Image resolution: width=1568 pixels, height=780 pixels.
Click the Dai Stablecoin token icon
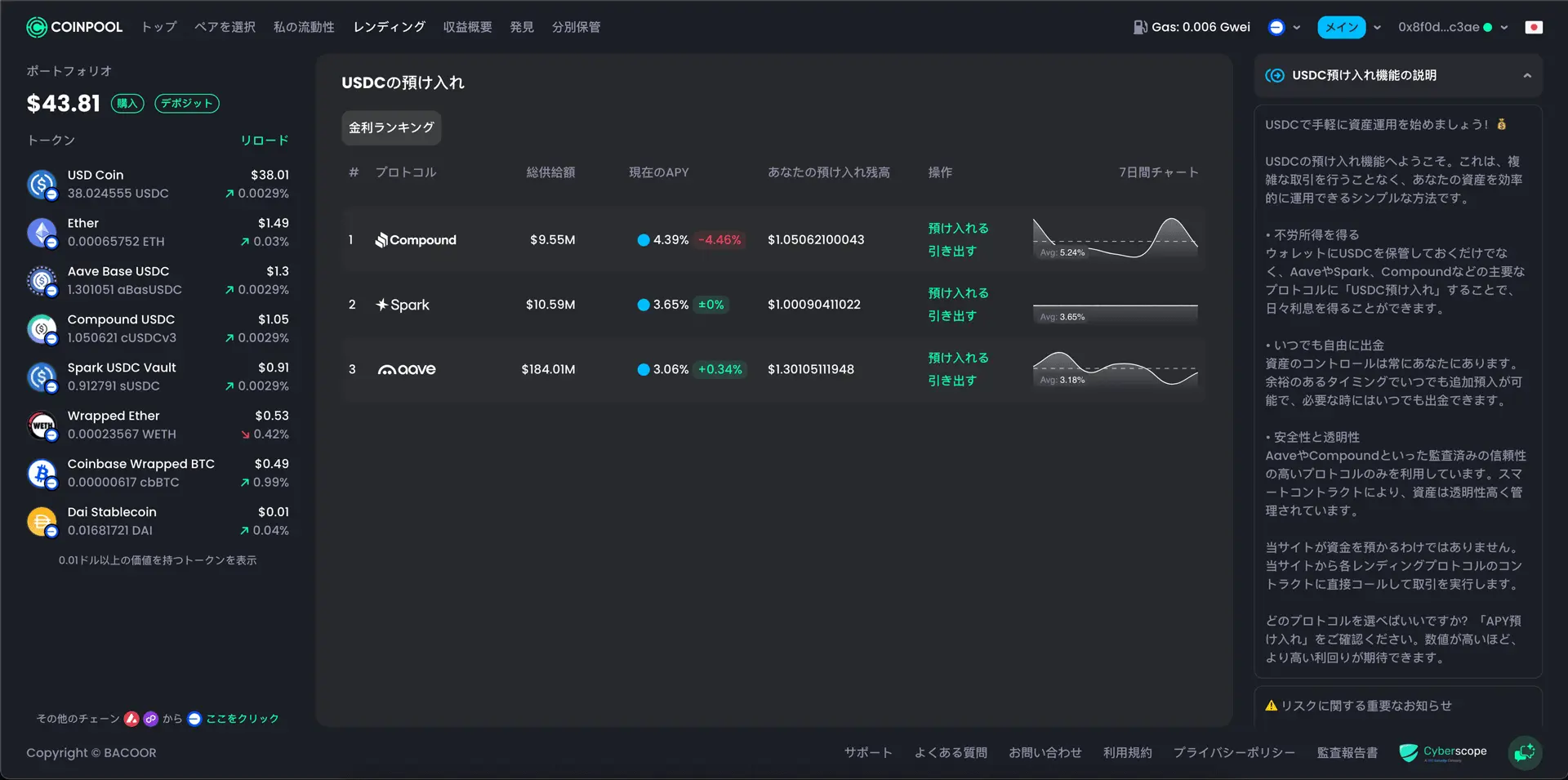pyautogui.click(x=42, y=521)
